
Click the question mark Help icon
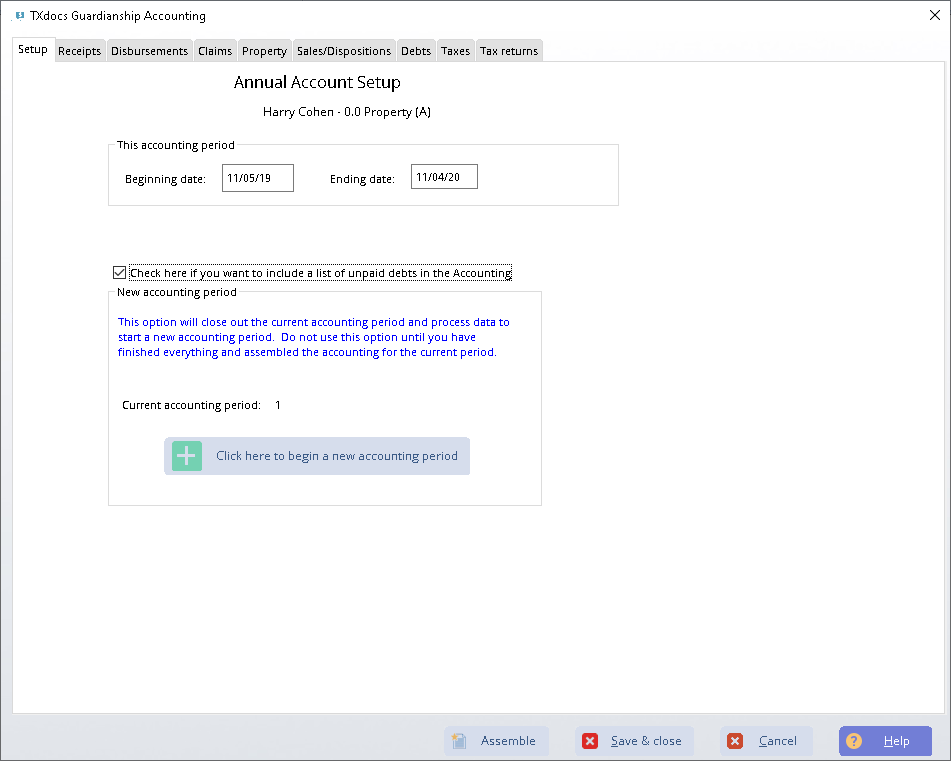[854, 741]
